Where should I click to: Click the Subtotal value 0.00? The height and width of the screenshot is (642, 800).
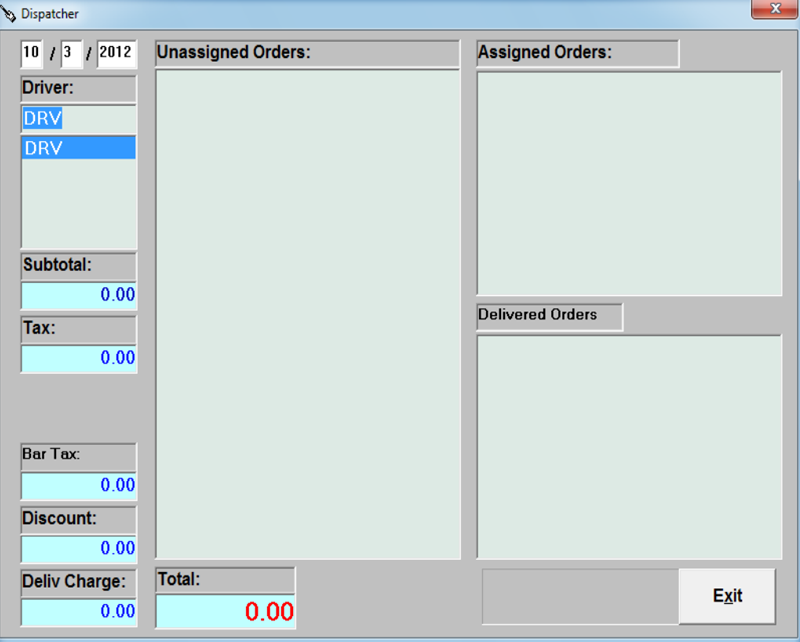[79, 295]
